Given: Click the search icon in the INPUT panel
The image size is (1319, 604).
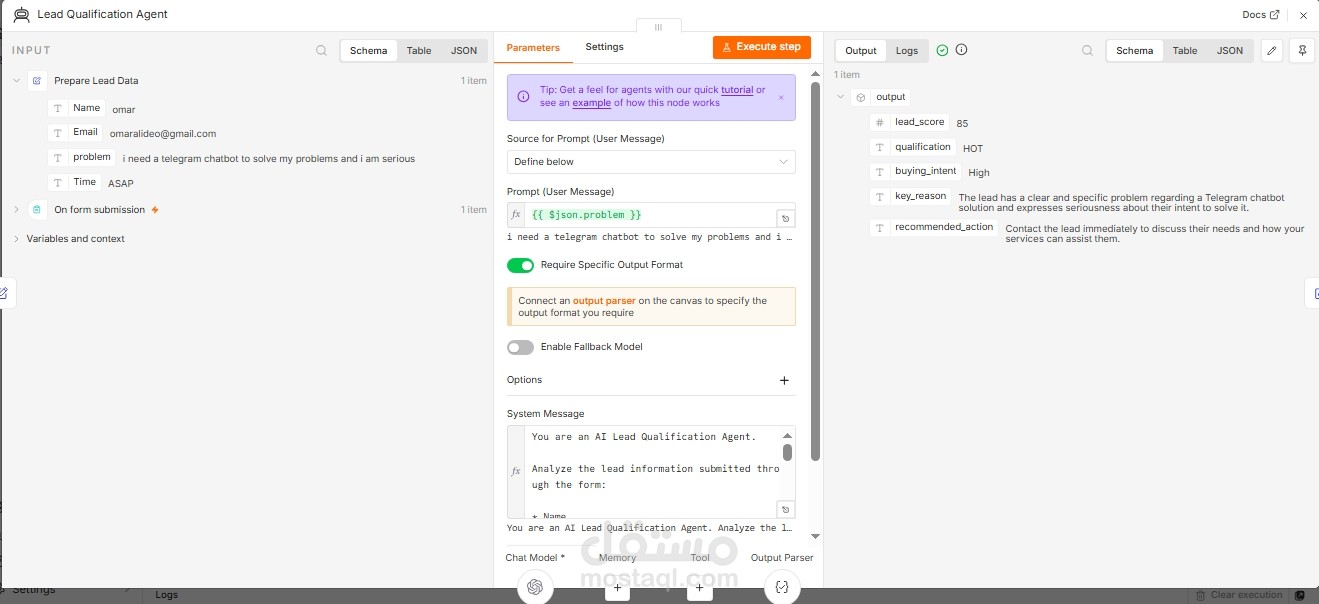Looking at the screenshot, I should pos(321,50).
